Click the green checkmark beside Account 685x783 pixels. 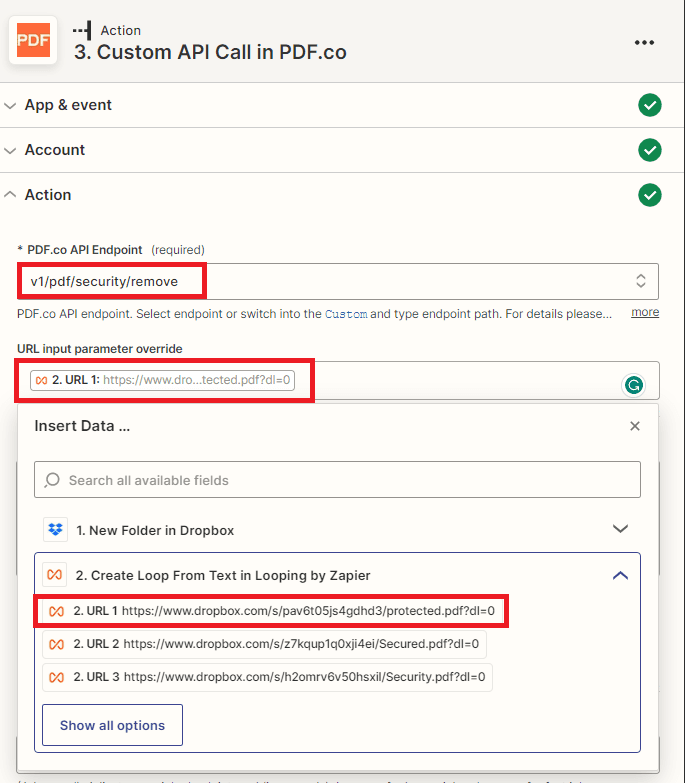click(x=650, y=150)
